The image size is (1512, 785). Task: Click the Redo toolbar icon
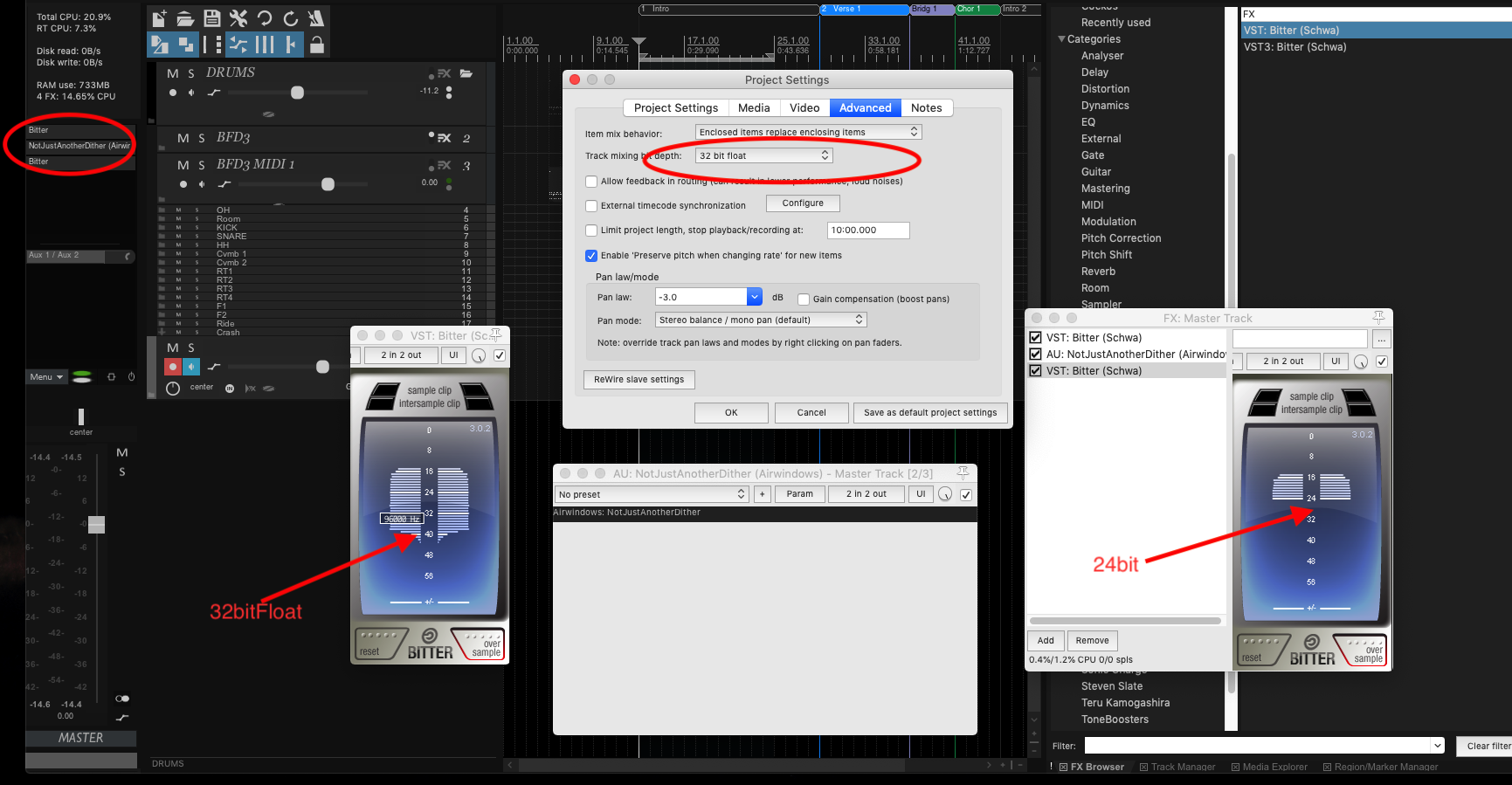pos(290,18)
